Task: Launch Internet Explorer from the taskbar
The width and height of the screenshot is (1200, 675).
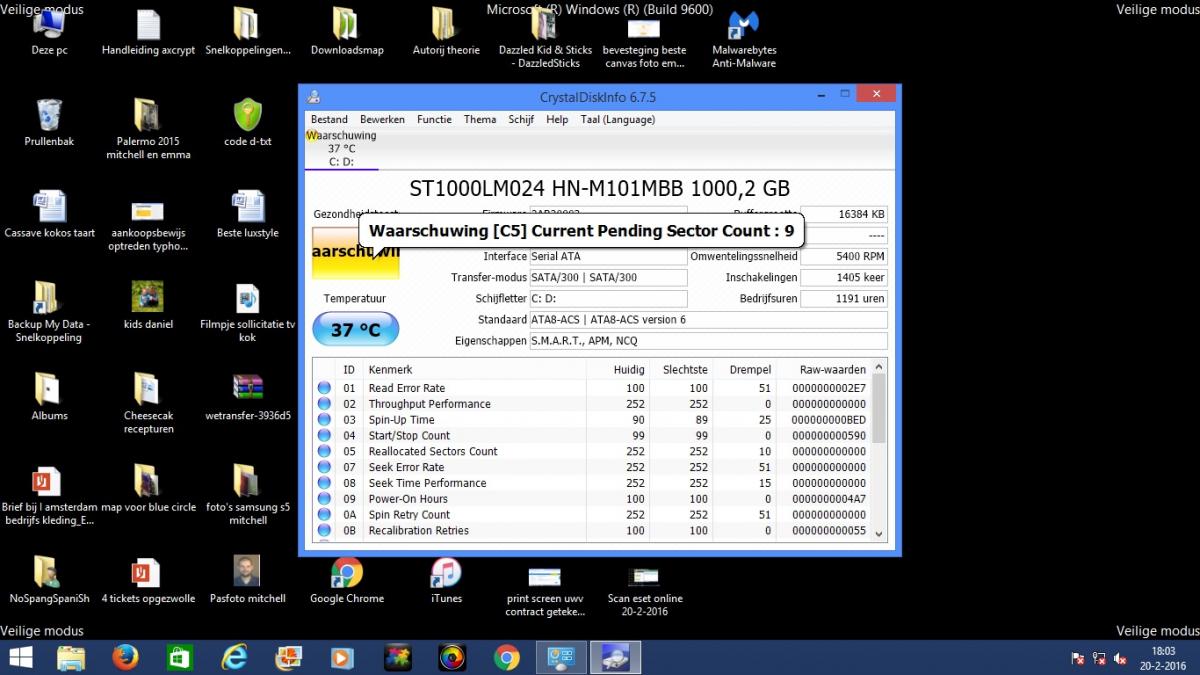Action: 234,657
